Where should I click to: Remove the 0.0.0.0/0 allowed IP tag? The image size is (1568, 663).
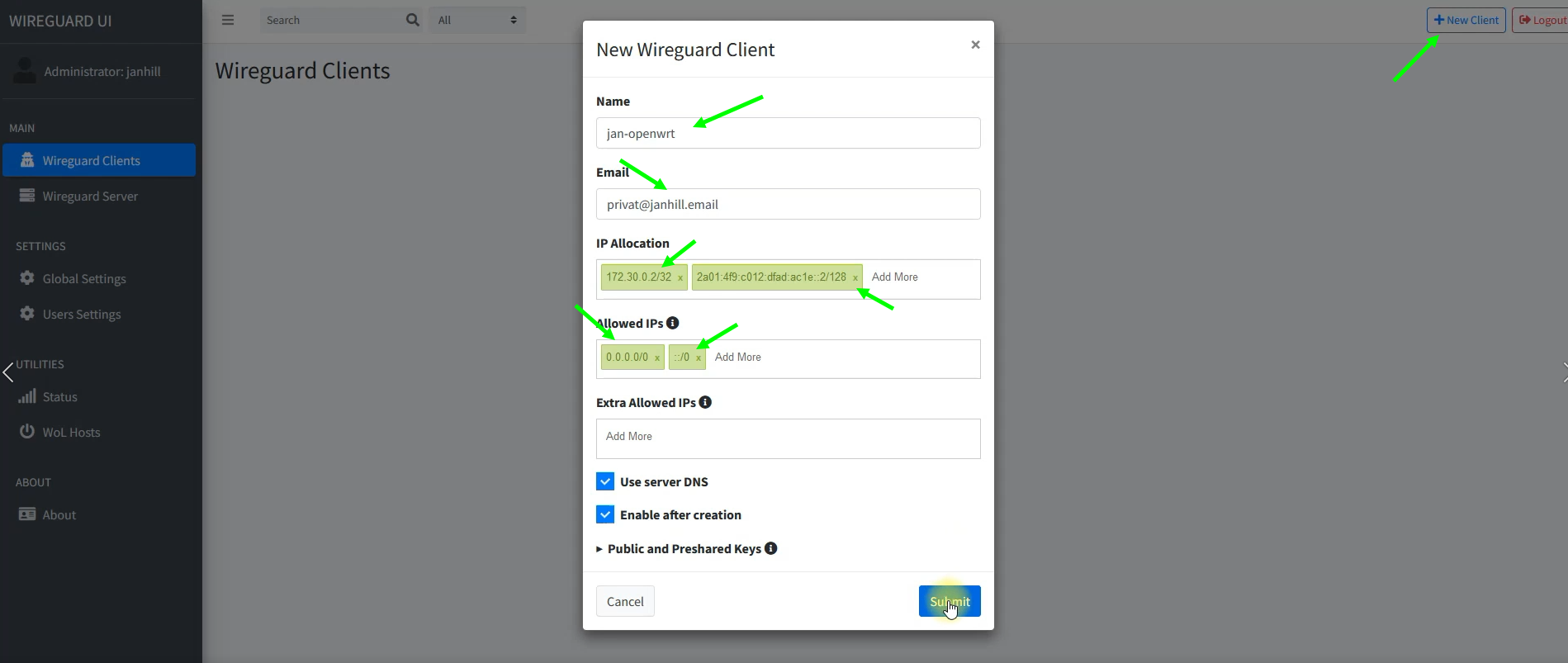point(657,358)
